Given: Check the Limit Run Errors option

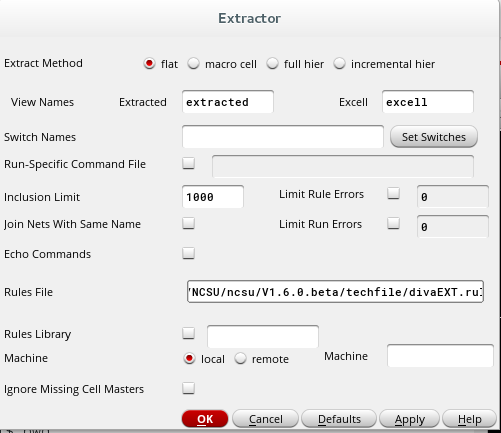Looking at the screenshot, I should pos(393,223).
